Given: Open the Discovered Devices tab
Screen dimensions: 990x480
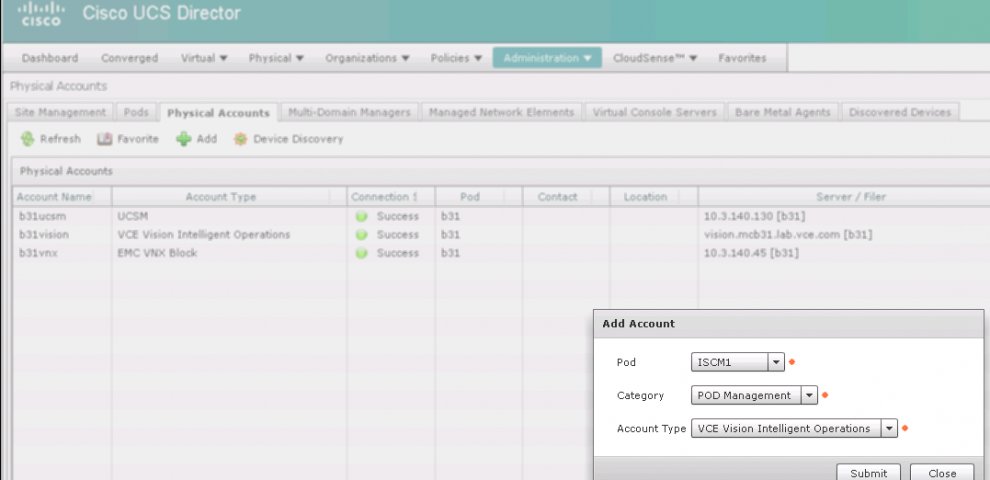Looking at the screenshot, I should pyautogui.click(x=900, y=112).
